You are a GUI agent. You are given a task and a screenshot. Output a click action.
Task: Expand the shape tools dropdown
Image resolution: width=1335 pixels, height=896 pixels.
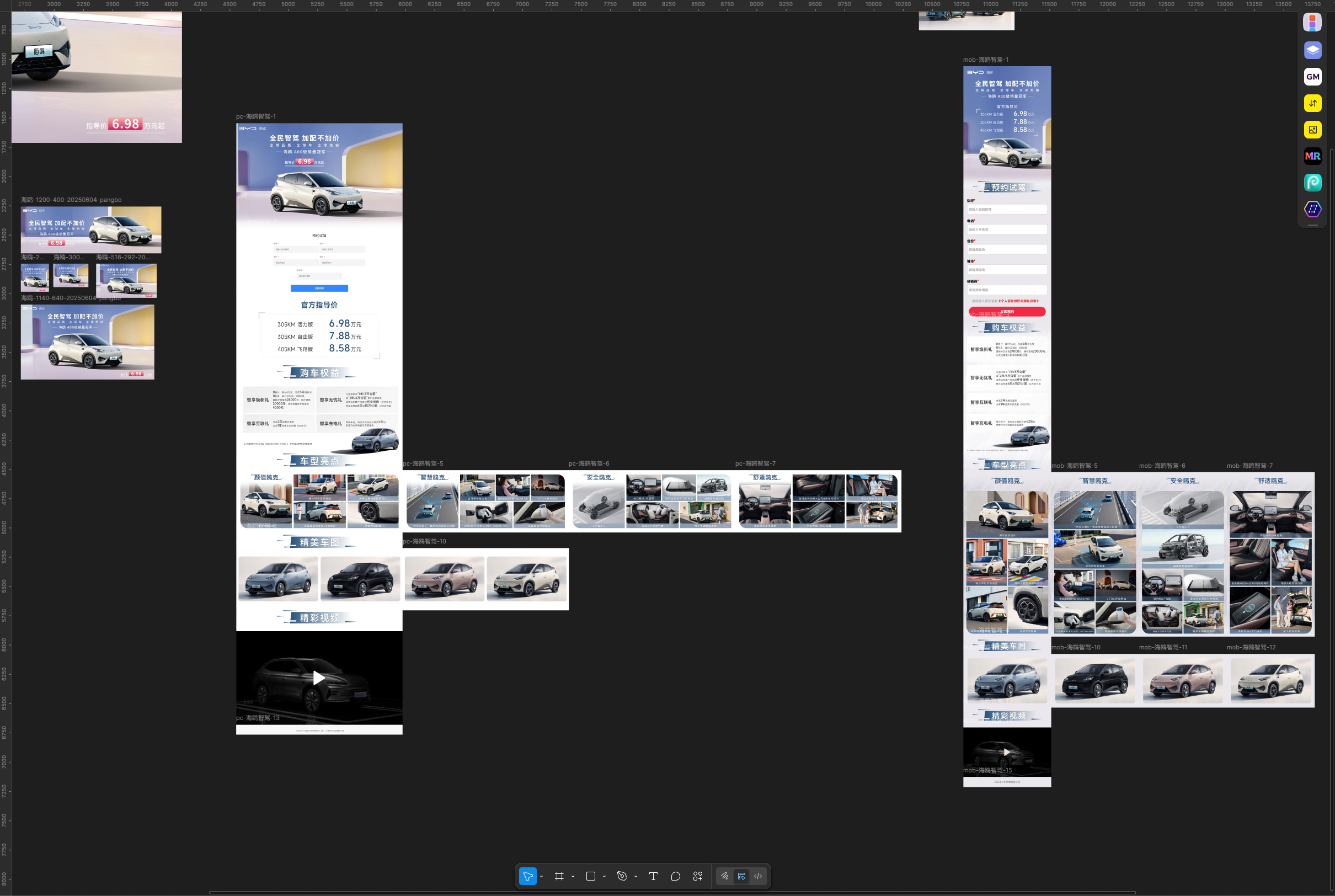pos(604,877)
